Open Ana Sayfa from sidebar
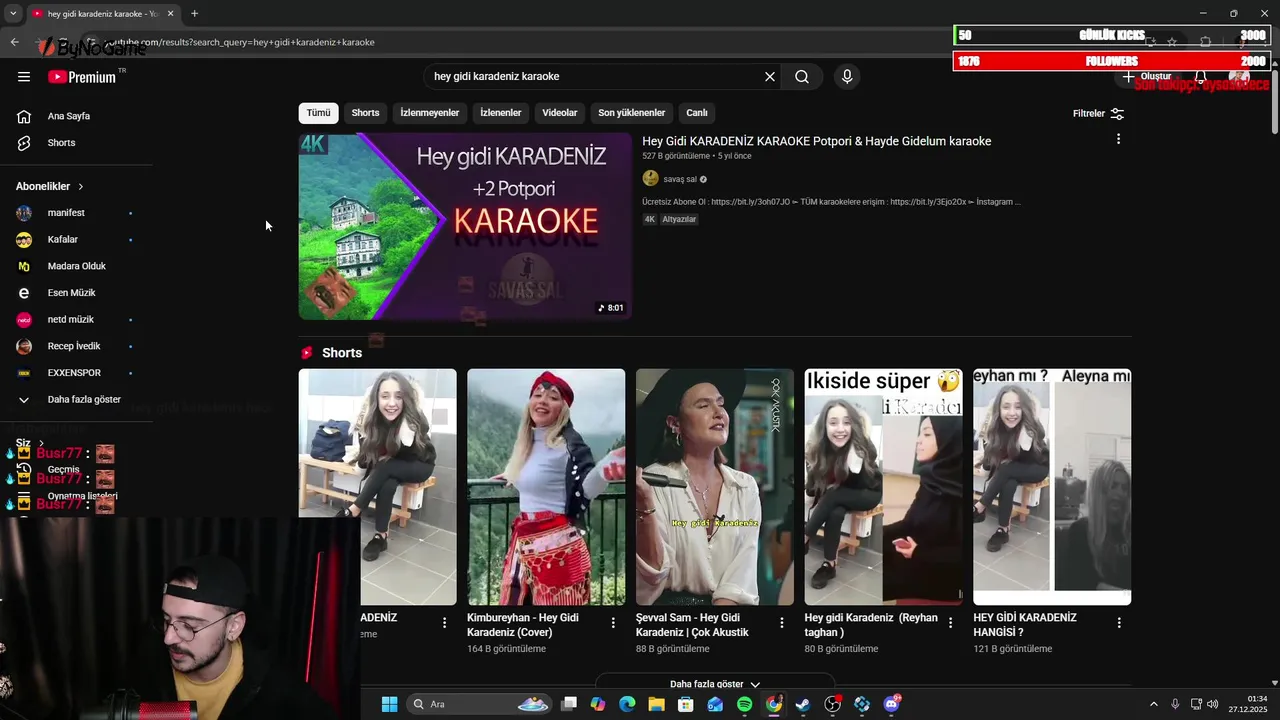The width and height of the screenshot is (1280, 720). tap(69, 116)
